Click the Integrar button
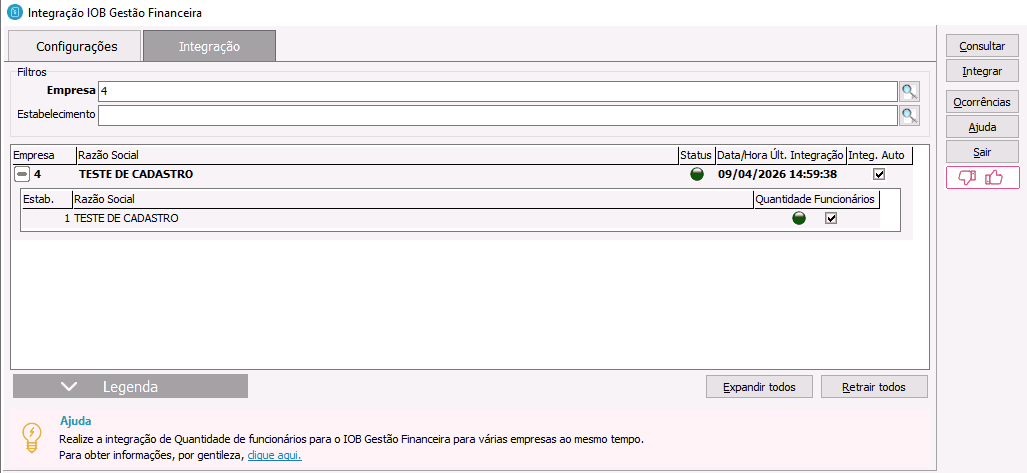Screen dimensions: 1027x473 pos(982,71)
